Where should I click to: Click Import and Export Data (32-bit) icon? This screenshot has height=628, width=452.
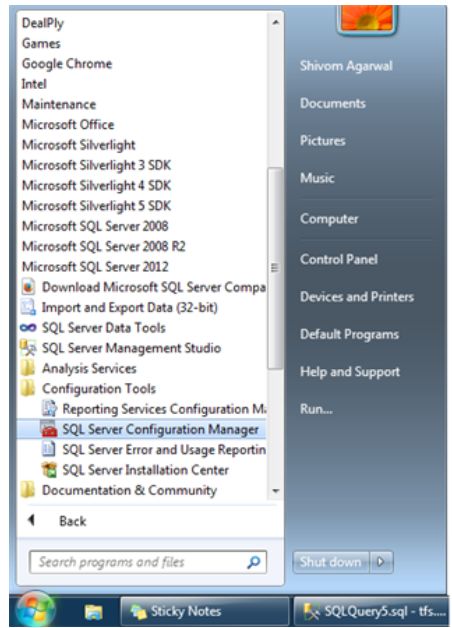coord(28,307)
